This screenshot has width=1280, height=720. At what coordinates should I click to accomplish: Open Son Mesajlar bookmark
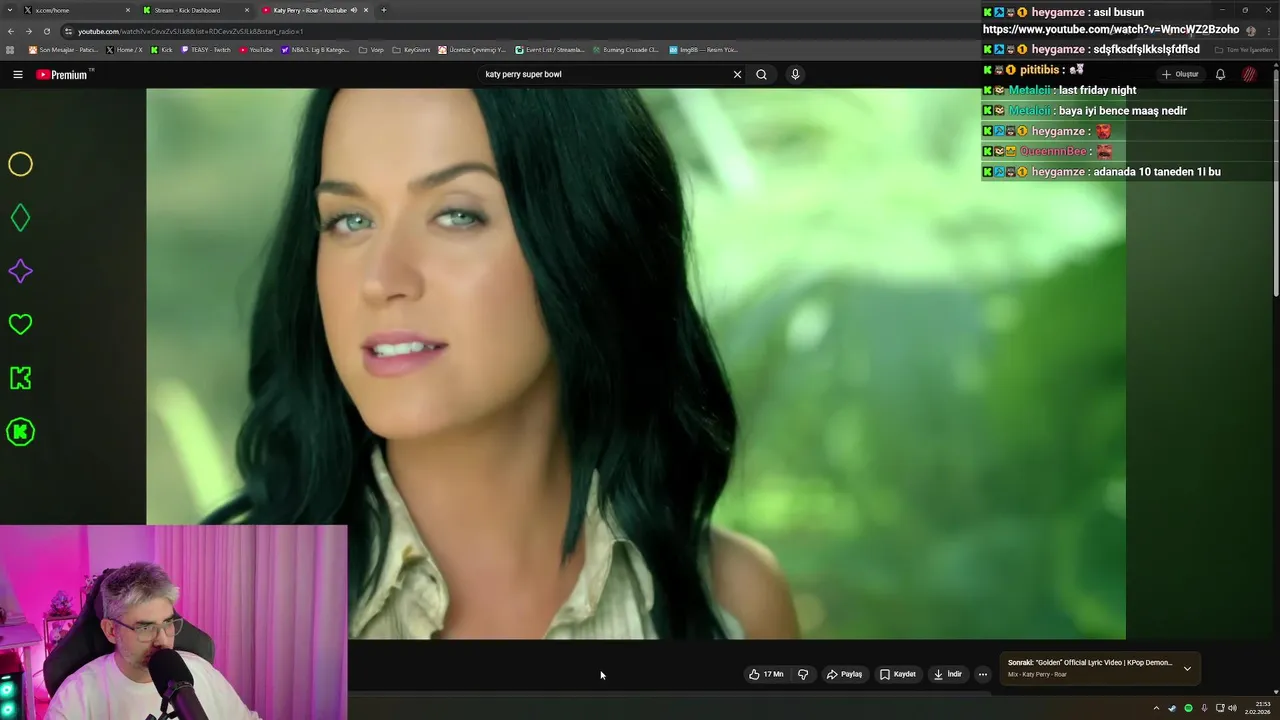(x=63, y=49)
